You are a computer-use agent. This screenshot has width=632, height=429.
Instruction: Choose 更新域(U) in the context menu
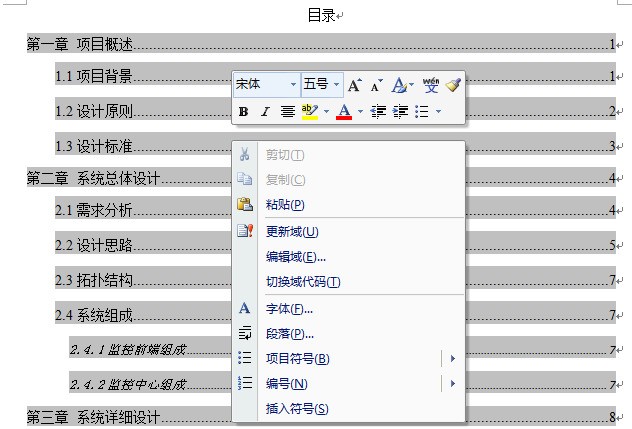point(292,232)
